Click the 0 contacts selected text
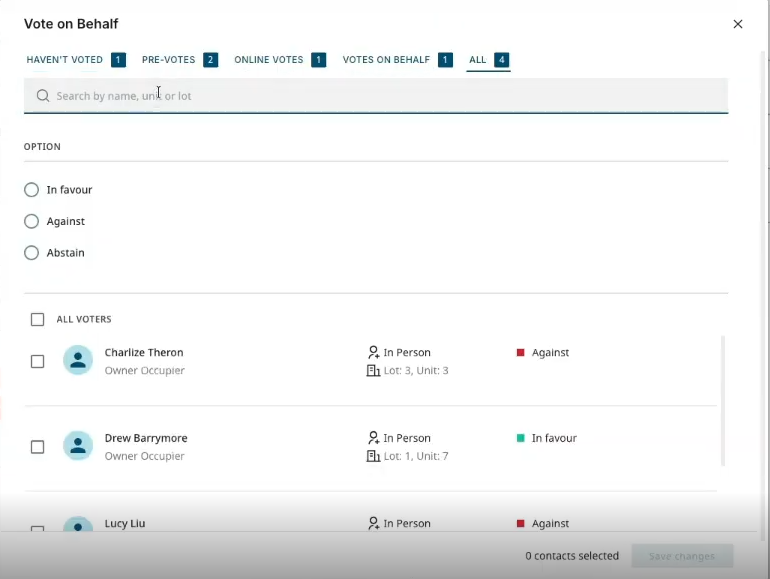 [x=572, y=555]
